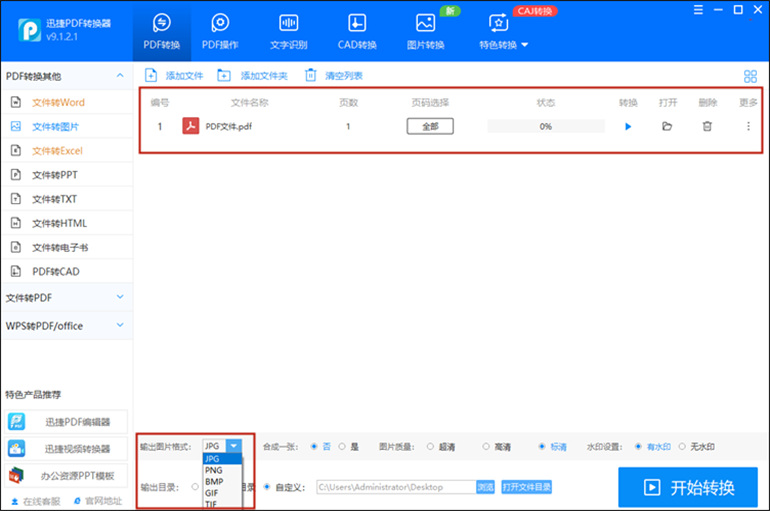770x511 pixels.
Task: Open the output folder icon in row
Action: (x=667, y=127)
